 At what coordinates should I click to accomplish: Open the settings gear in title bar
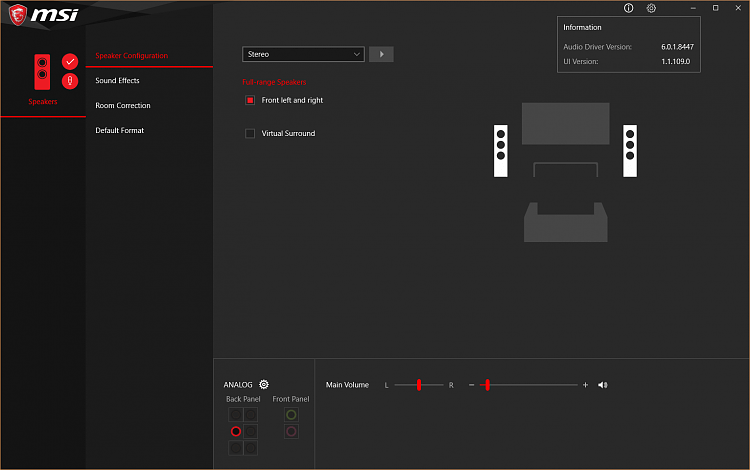(651, 8)
